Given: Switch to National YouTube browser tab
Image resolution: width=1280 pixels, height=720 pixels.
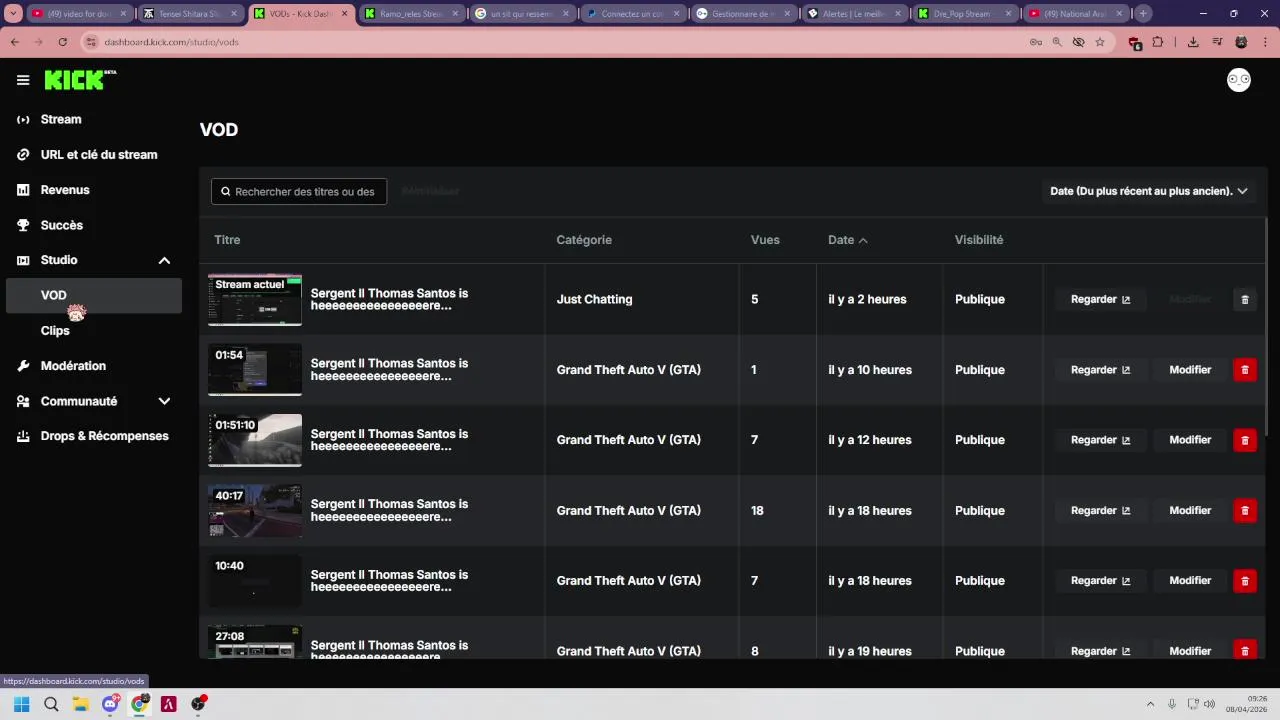Looking at the screenshot, I should (x=1074, y=14).
